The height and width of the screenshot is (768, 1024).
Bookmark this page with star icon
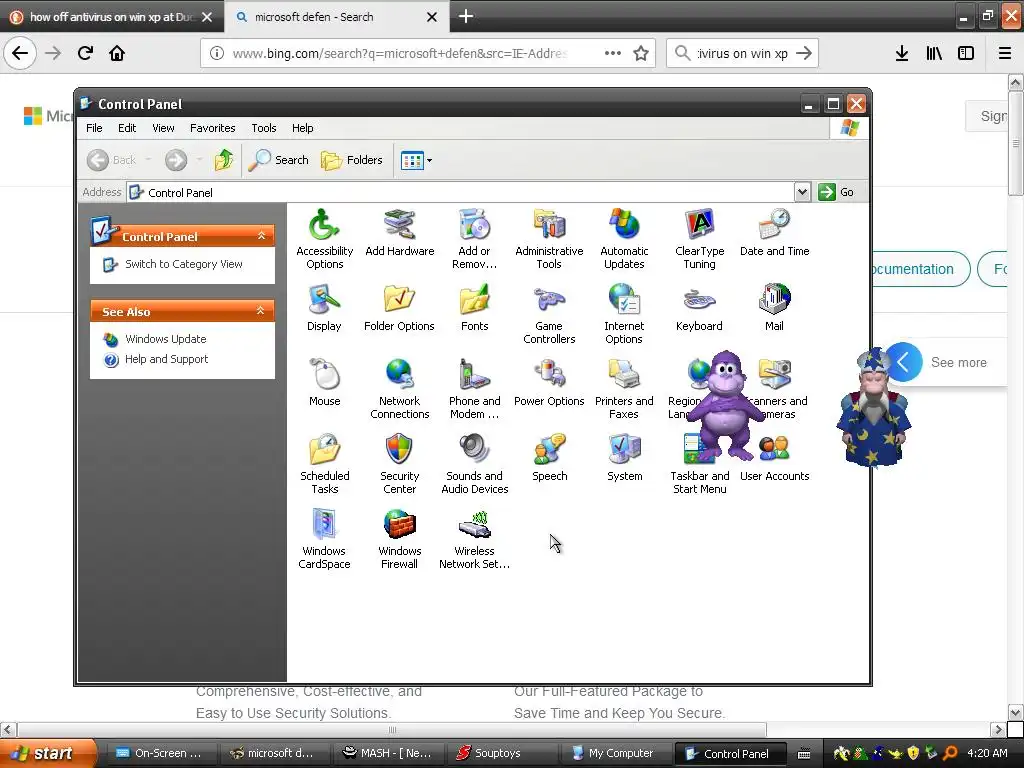tap(641, 53)
